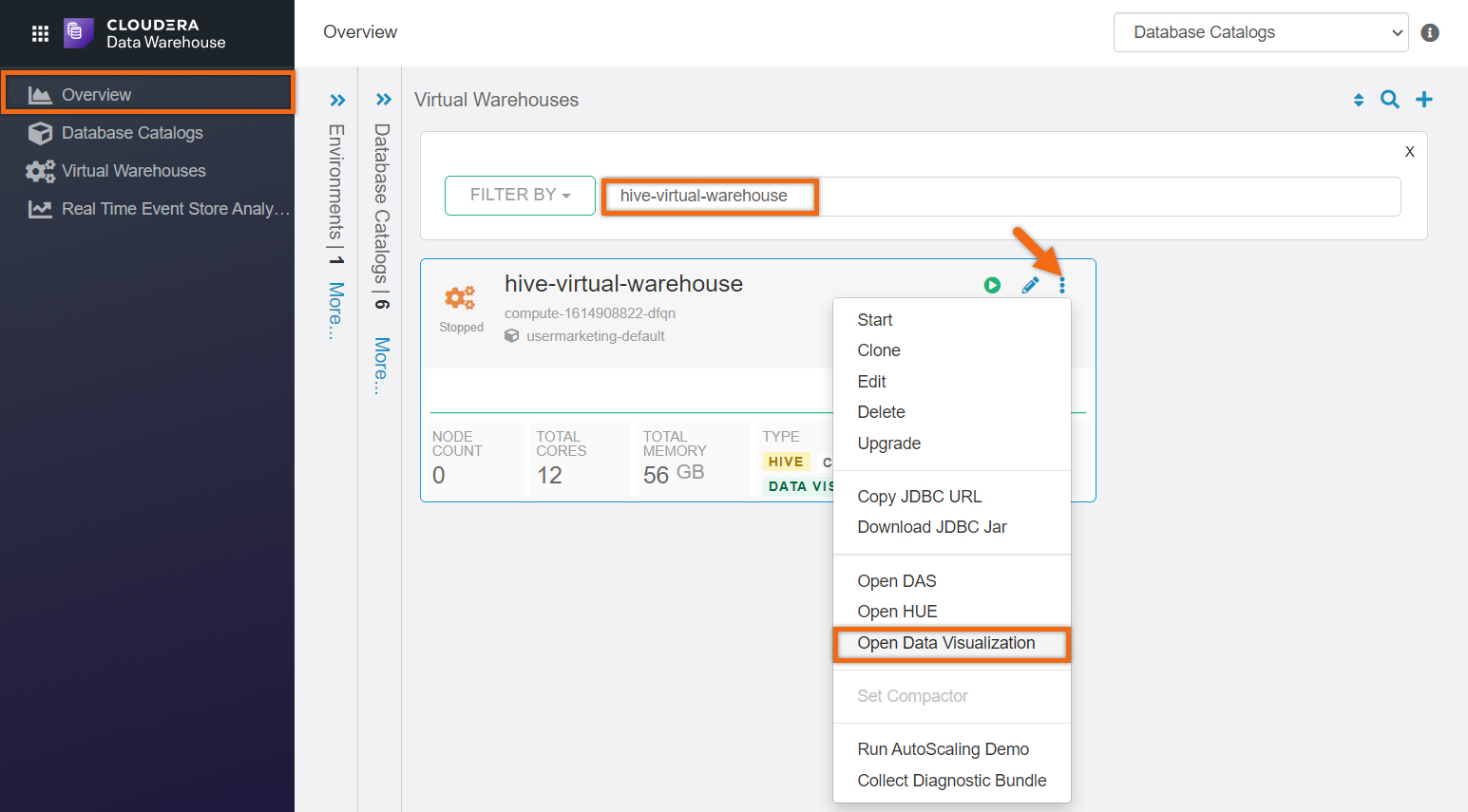Click the Cloudera Data Warehouse logo
This screenshot has width=1468, height=812.
click(145, 33)
